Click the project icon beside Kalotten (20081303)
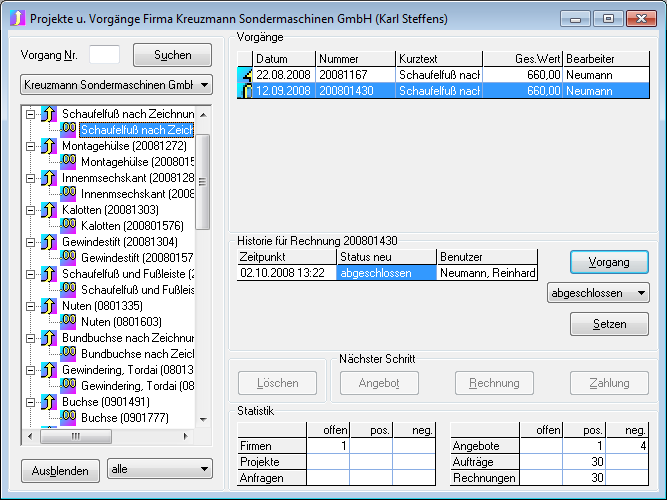Screen dimensions: 667x500 (x=48, y=210)
